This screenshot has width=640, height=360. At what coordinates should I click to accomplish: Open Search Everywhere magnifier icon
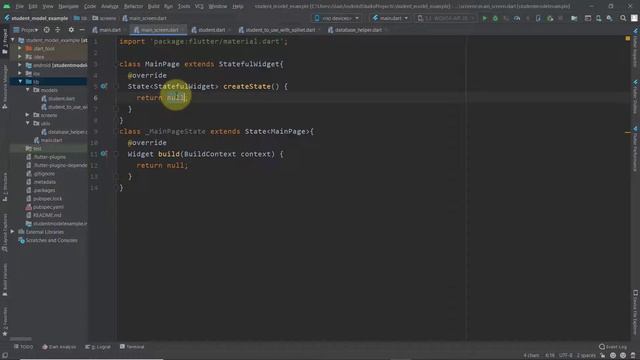(623, 18)
